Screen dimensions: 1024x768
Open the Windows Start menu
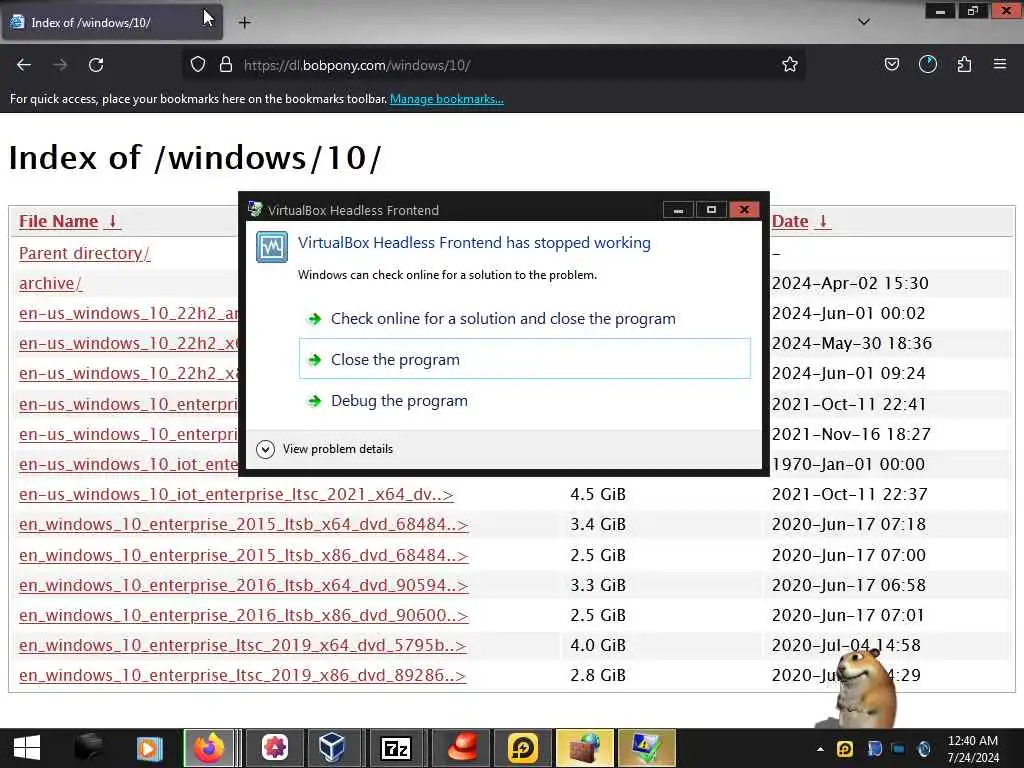click(x=27, y=748)
